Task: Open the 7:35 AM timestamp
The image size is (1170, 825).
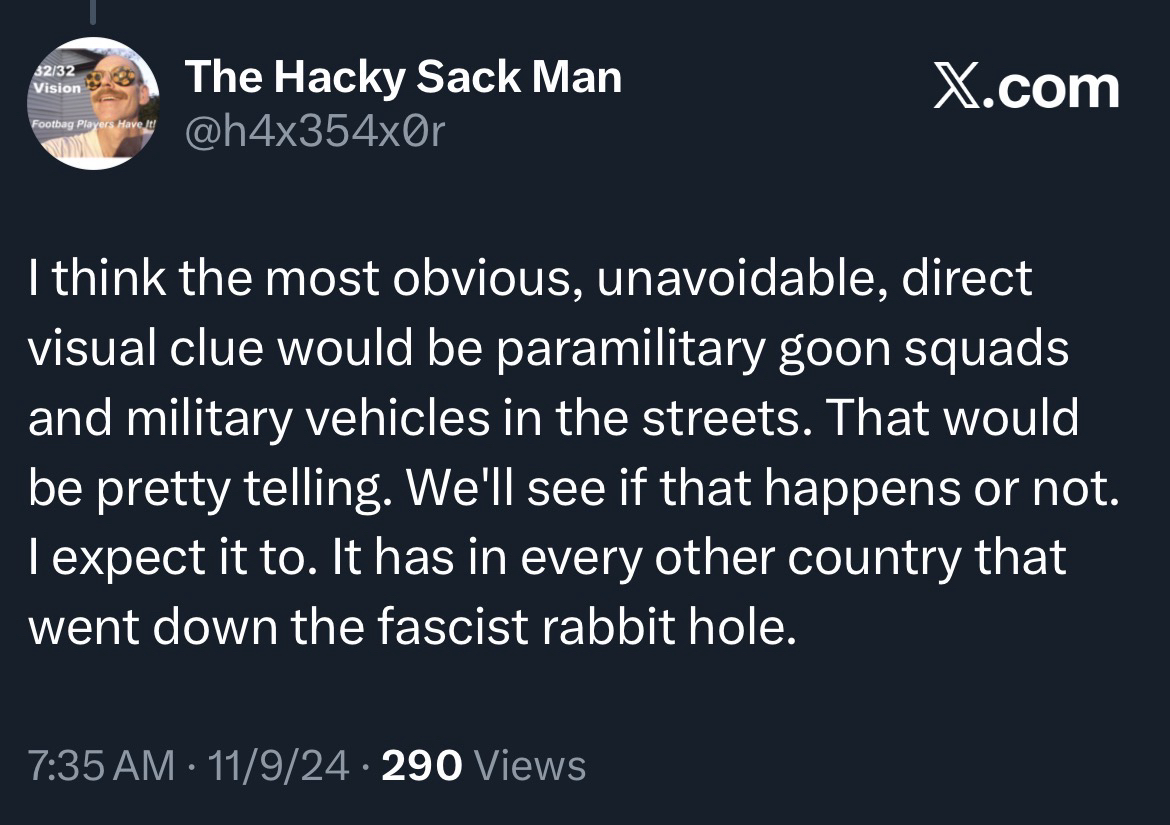Action: click(98, 765)
